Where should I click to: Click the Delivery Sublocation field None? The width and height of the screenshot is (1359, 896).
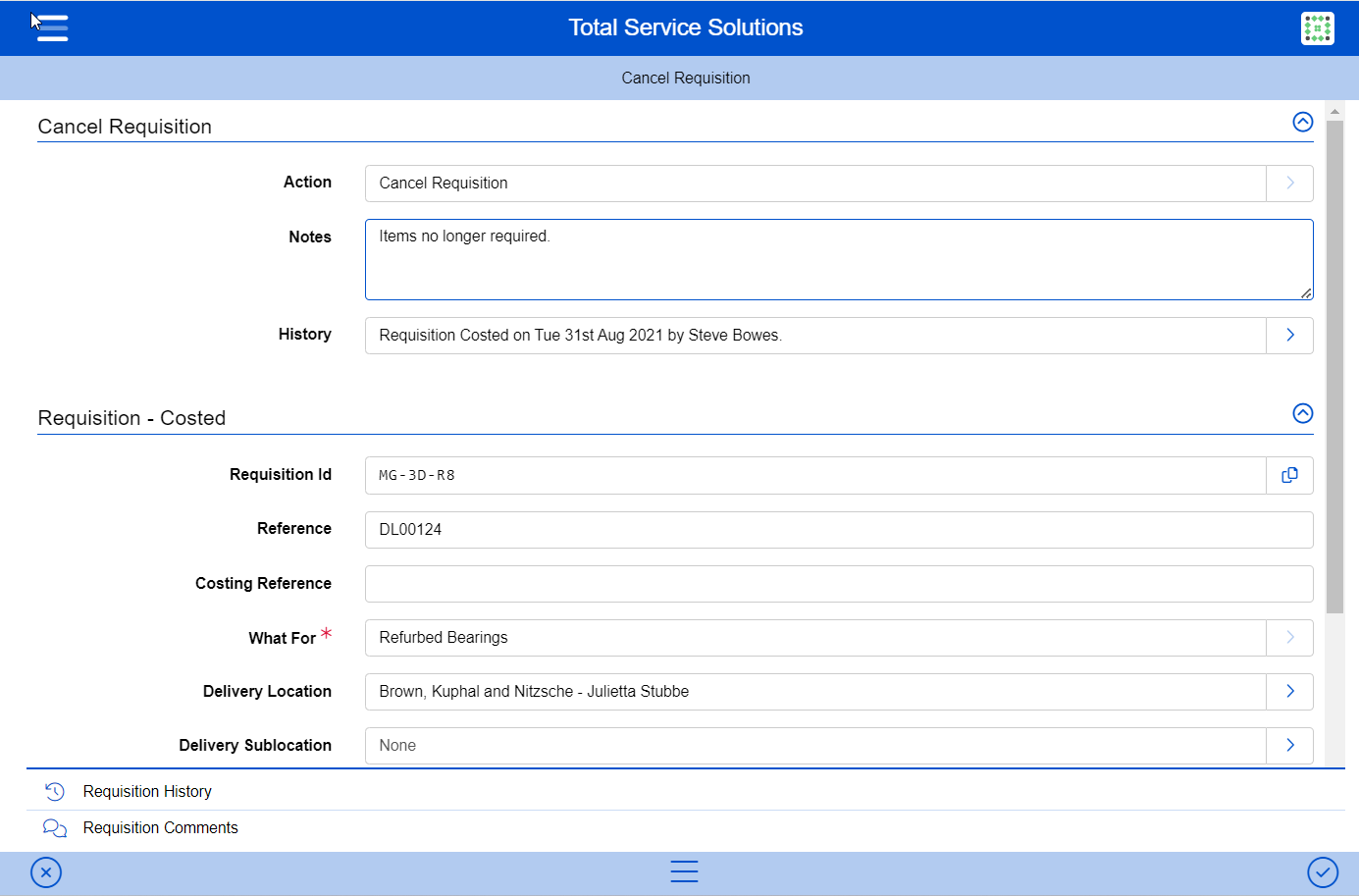click(x=815, y=746)
